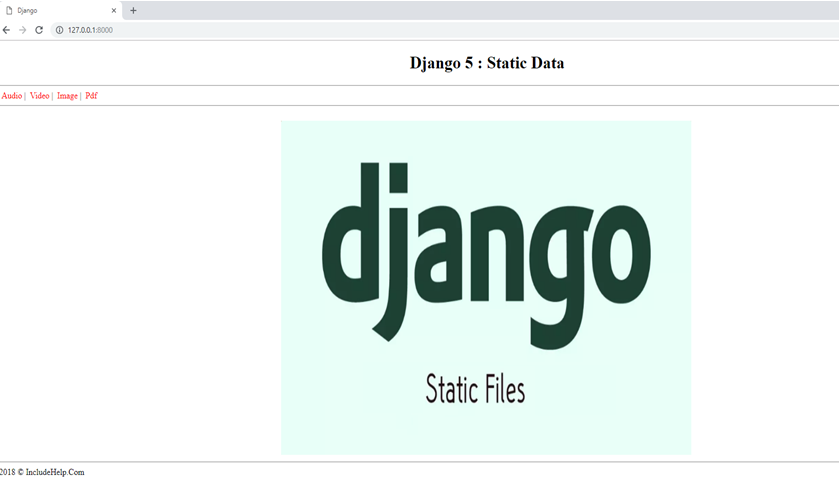Open the Video link
The image size is (839, 482).
point(40,96)
